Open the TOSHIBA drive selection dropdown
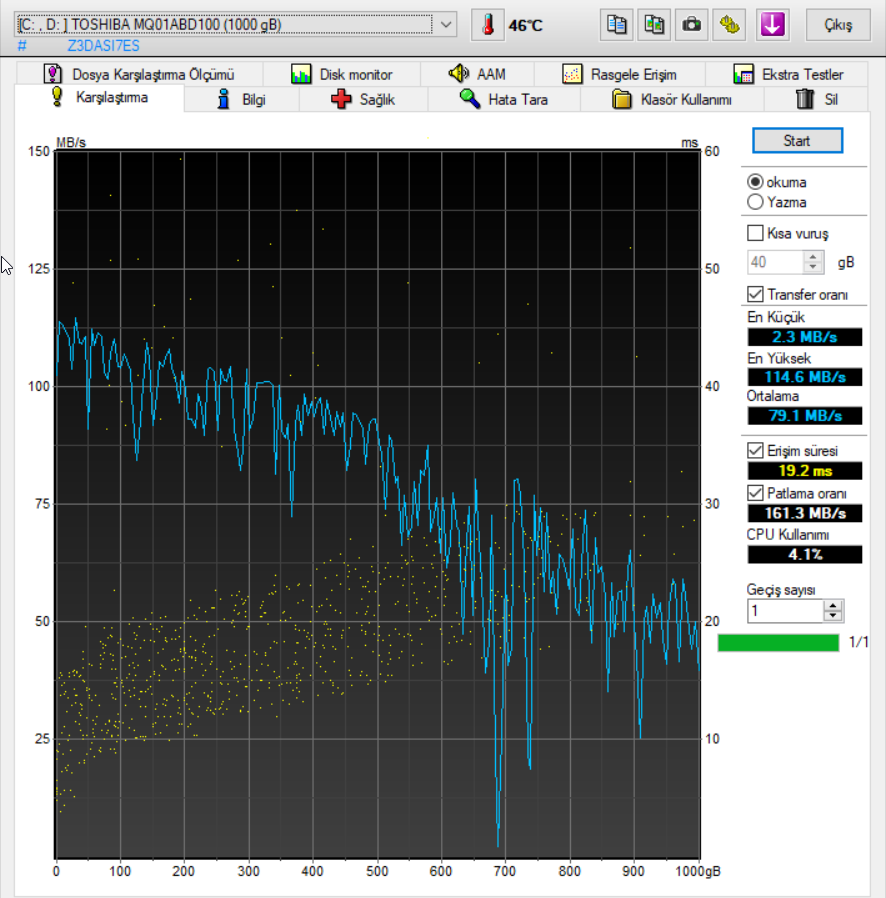This screenshot has height=898, width=886. (x=235, y=25)
